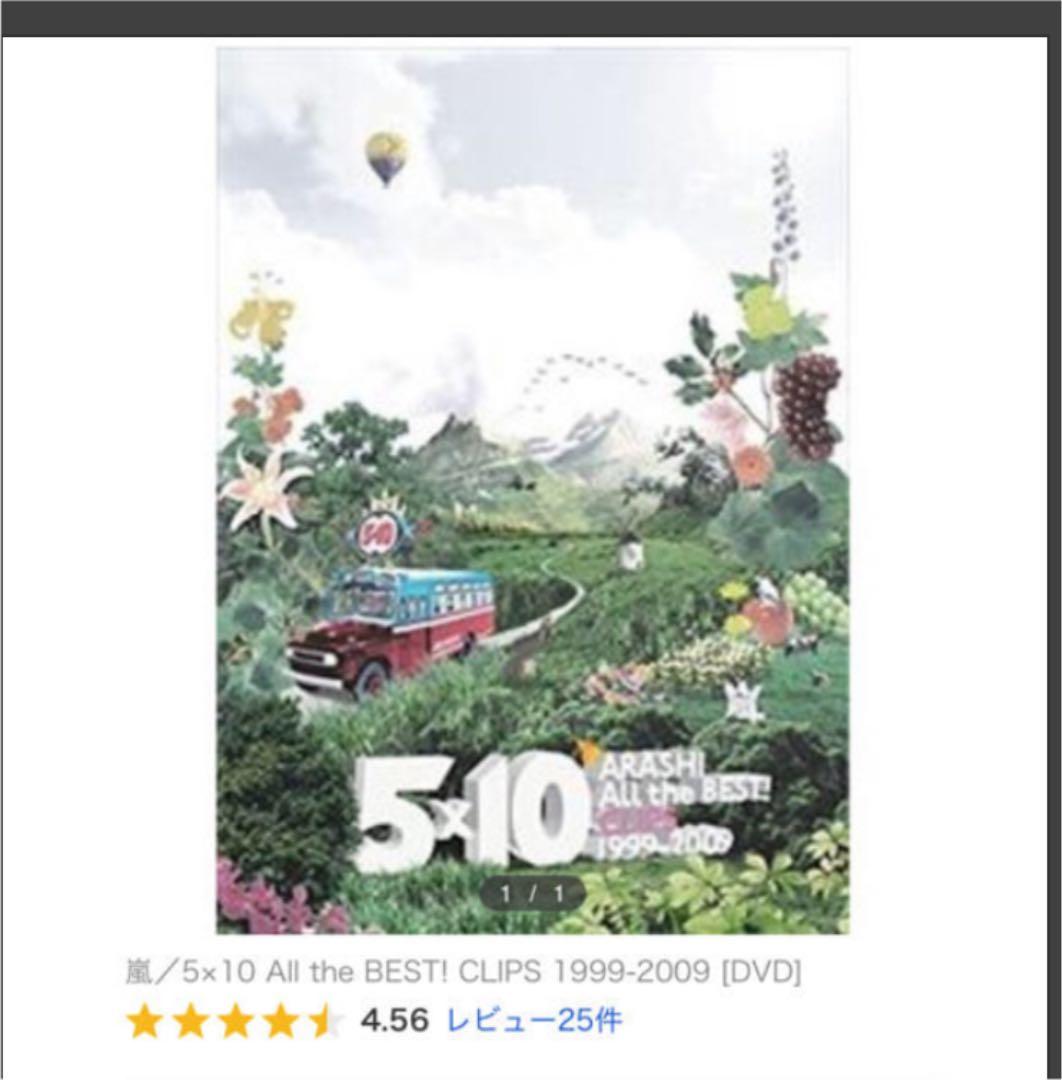Open the レビュー25件 reviews link
Viewport: 1062px width, 1080px height.
tap(534, 1020)
